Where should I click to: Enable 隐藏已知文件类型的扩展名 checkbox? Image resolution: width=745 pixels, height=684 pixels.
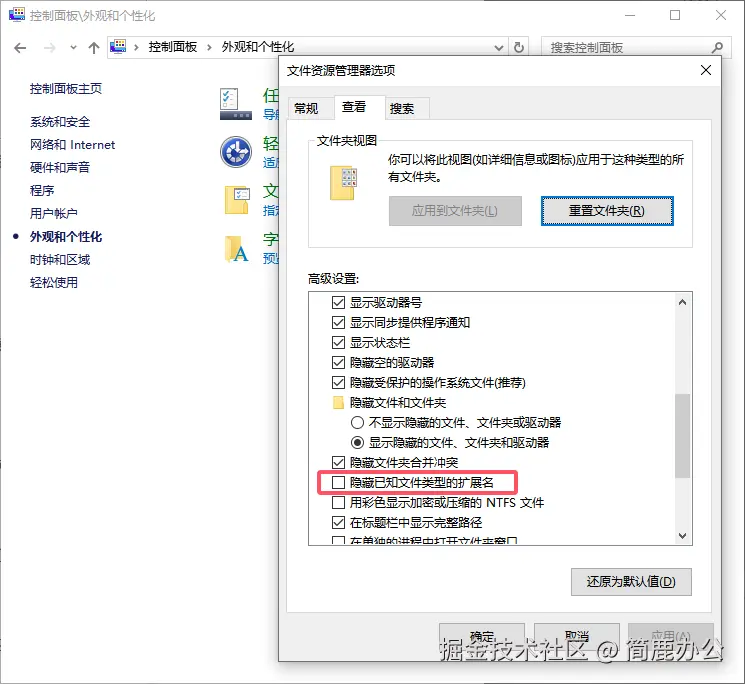click(338, 483)
